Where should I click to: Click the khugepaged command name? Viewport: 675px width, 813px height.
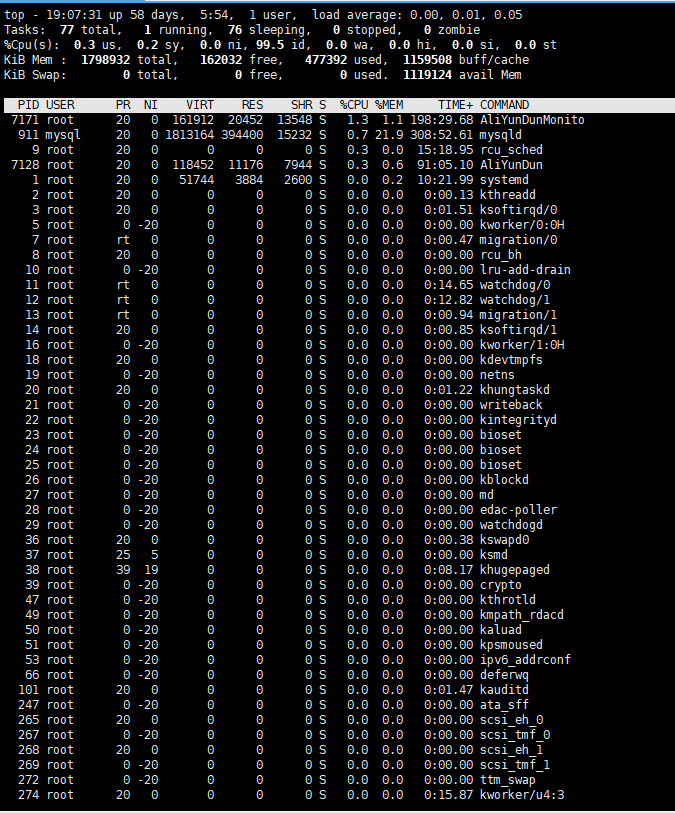[x=514, y=570]
